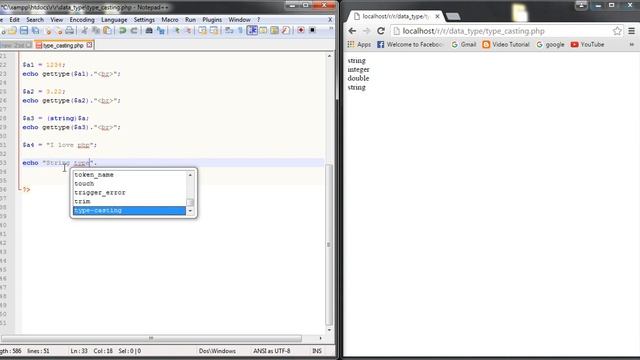Viewport: 640px width, 360px height.
Task: Open Welcome to Facebook bookmark
Action: tap(410, 44)
